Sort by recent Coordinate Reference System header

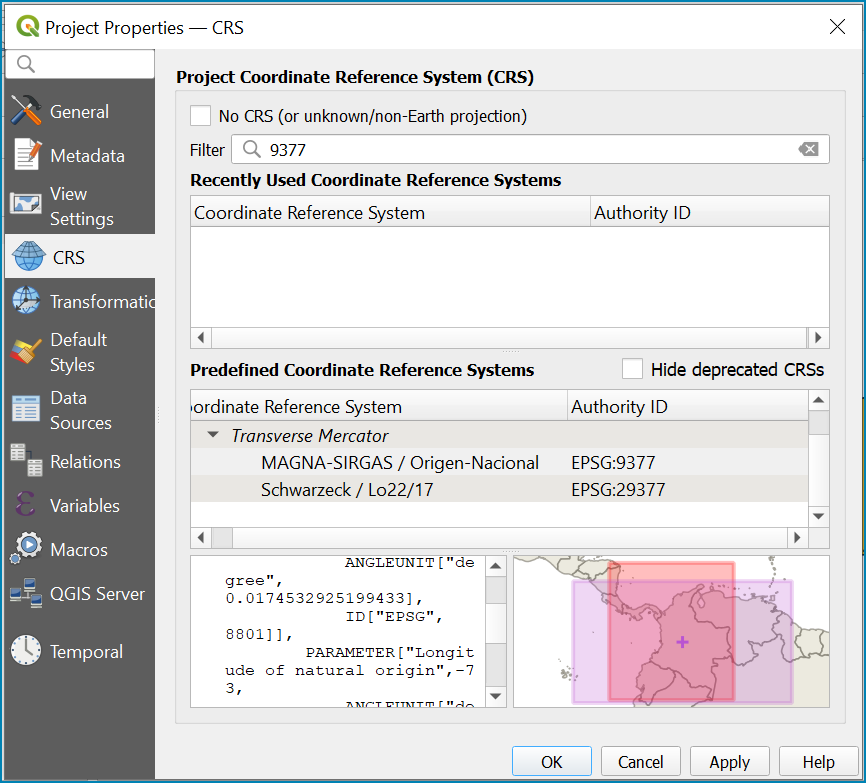(390, 212)
